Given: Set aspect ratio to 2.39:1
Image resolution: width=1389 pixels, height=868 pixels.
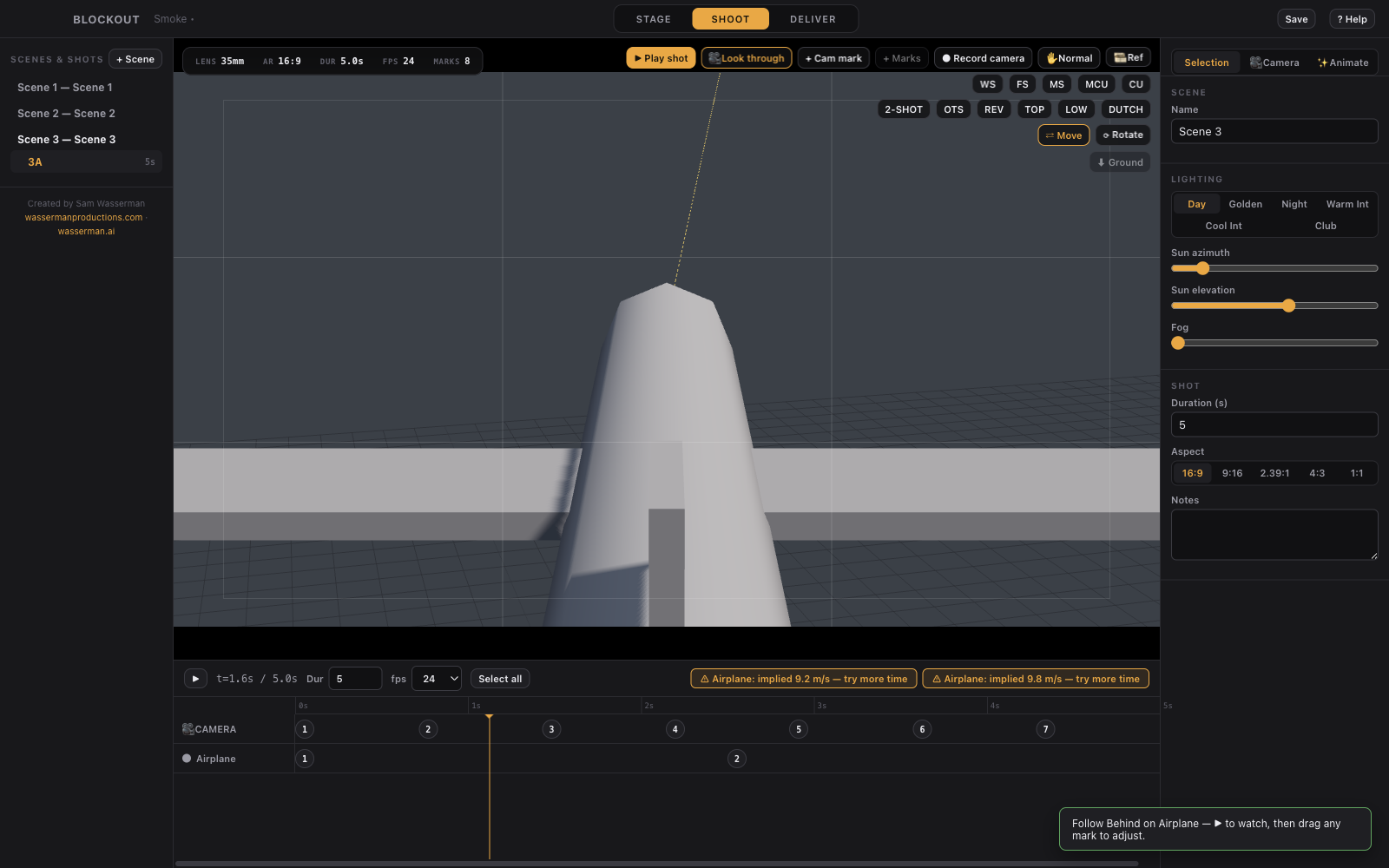Looking at the screenshot, I should pos(1274,473).
